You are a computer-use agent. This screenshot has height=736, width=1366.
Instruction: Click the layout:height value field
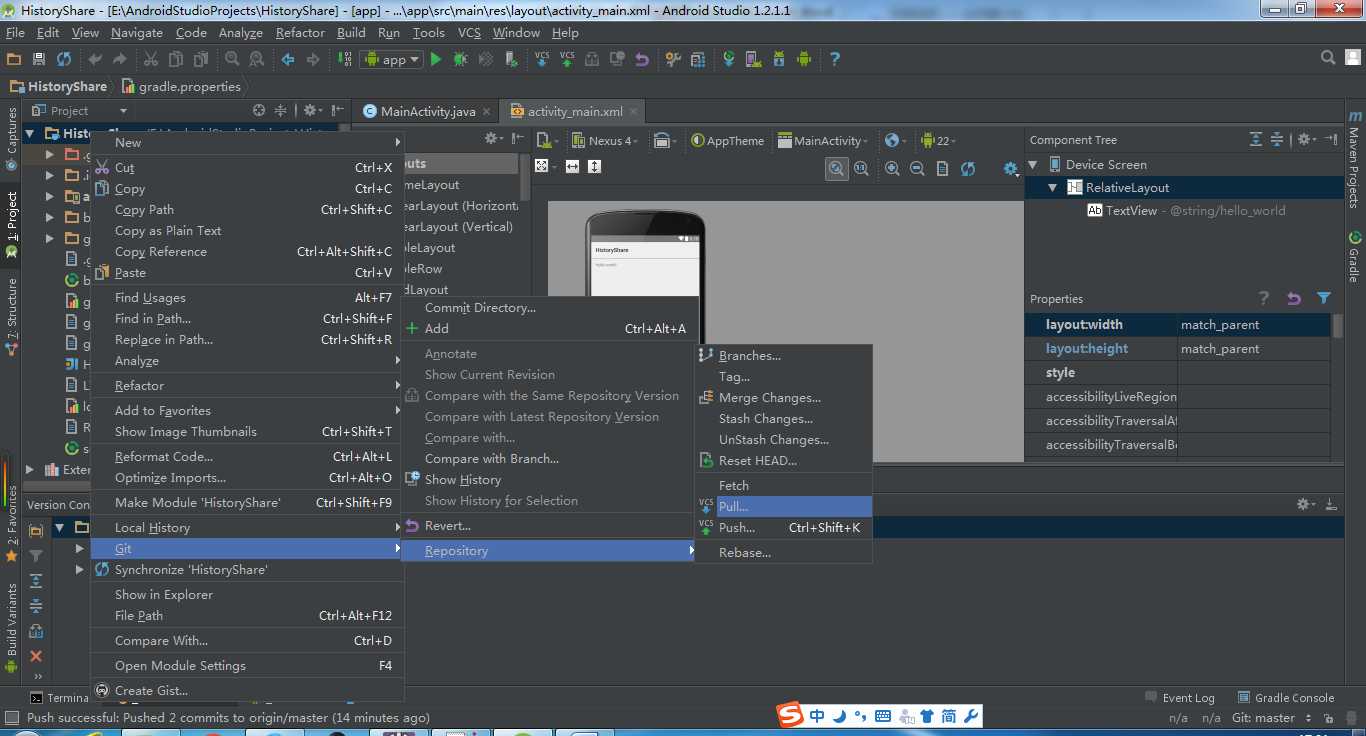click(x=1255, y=348)
